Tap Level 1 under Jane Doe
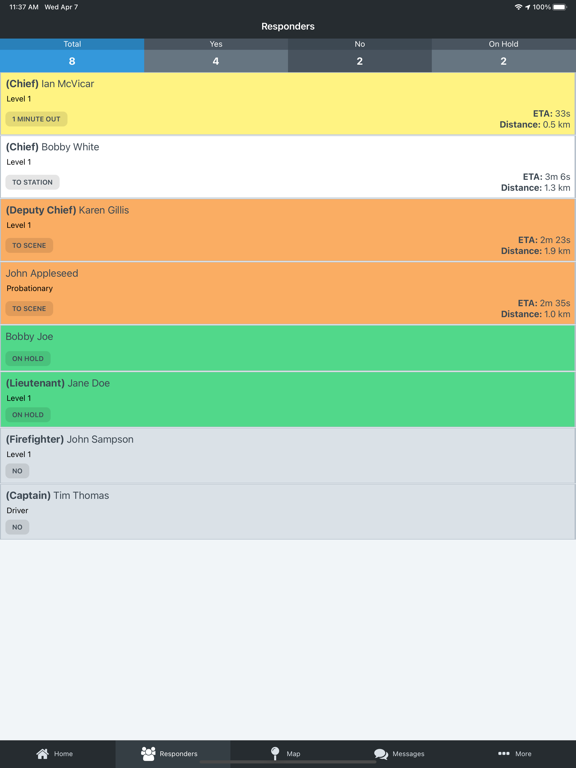 click(19, 398)
